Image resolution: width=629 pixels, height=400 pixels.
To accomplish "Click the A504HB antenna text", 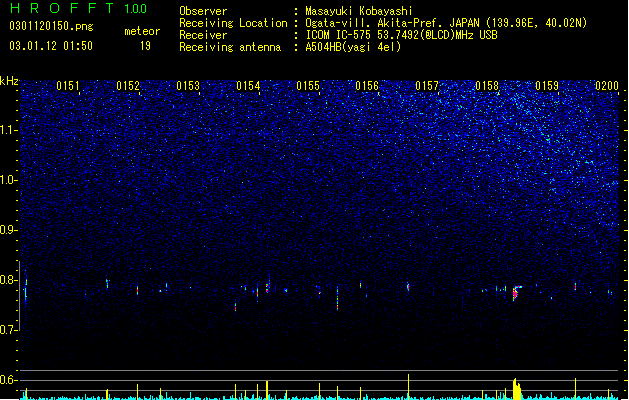I will click(x=353, y=47).
